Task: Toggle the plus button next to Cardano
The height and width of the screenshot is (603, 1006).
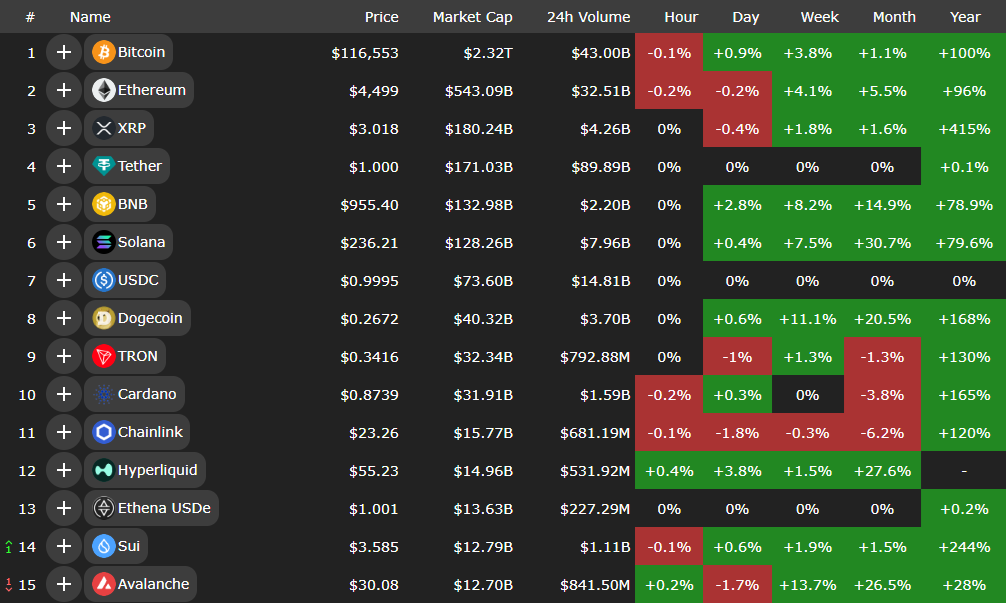Action: pos(64,394)
